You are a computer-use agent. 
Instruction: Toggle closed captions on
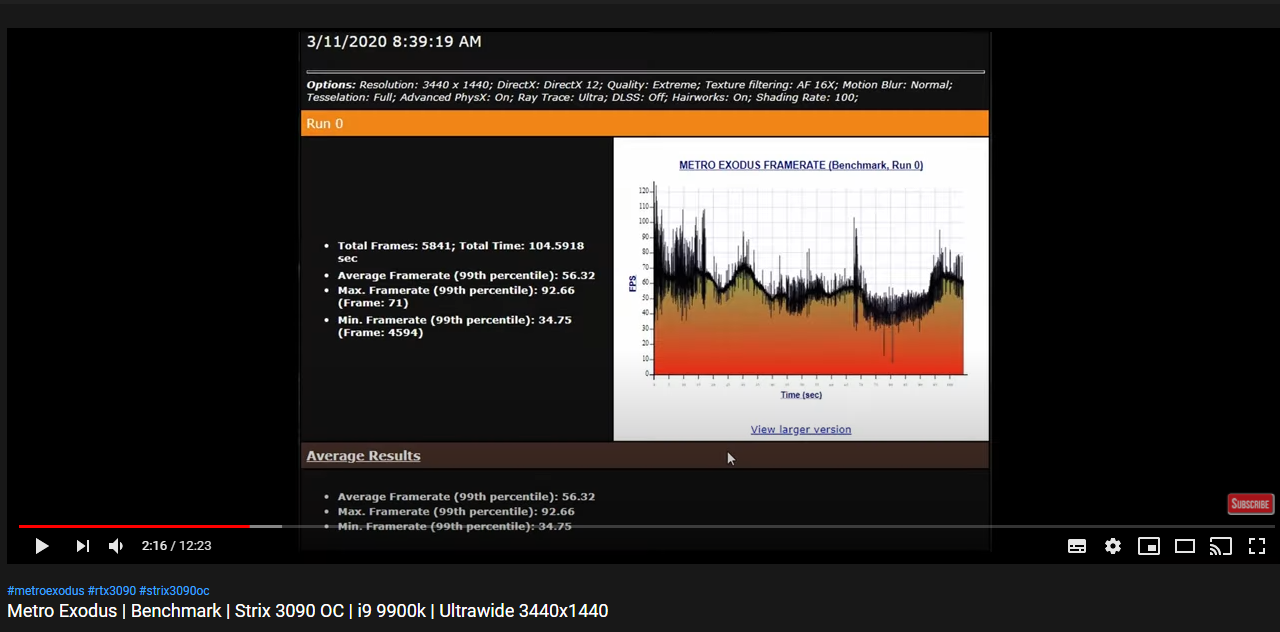click(1077, 546)
